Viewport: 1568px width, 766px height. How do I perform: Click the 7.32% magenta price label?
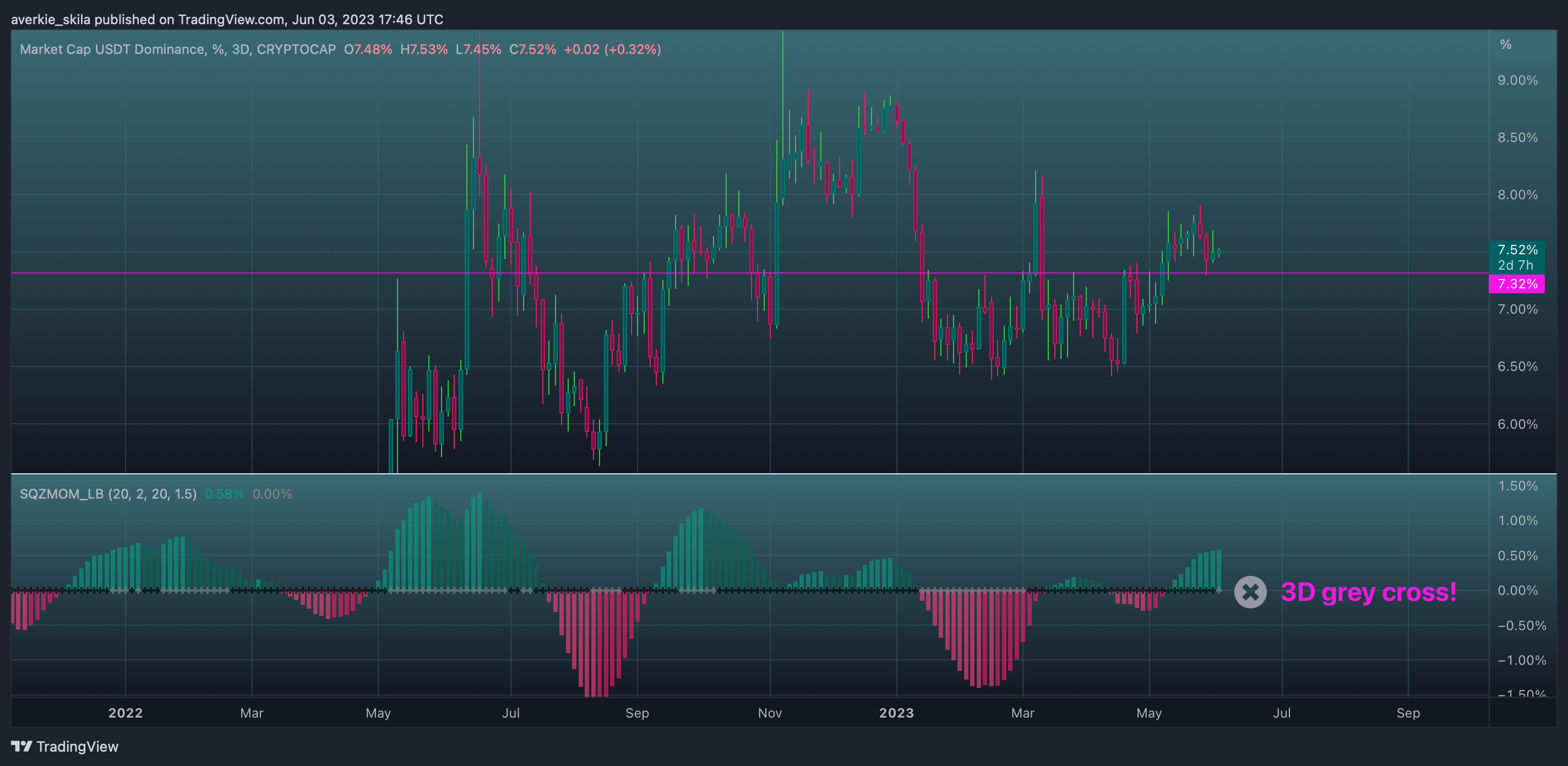1516,283
